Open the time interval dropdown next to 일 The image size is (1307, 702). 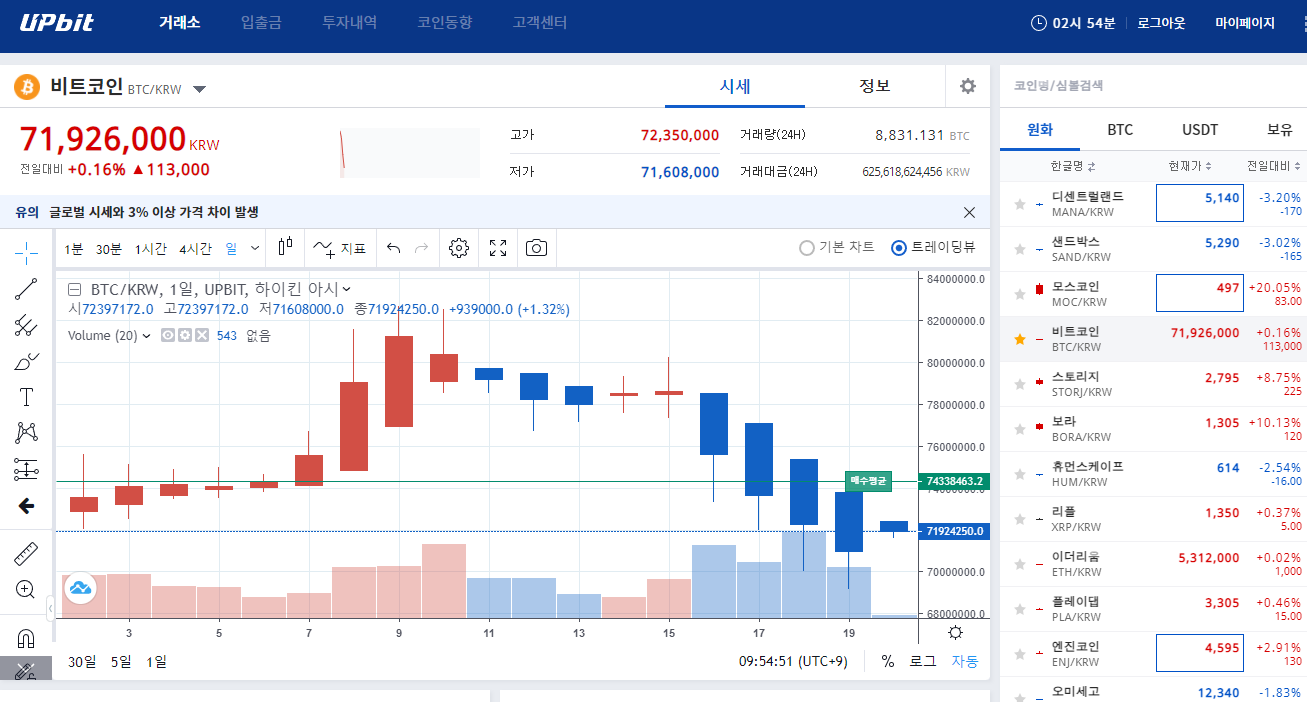[254, 248]
